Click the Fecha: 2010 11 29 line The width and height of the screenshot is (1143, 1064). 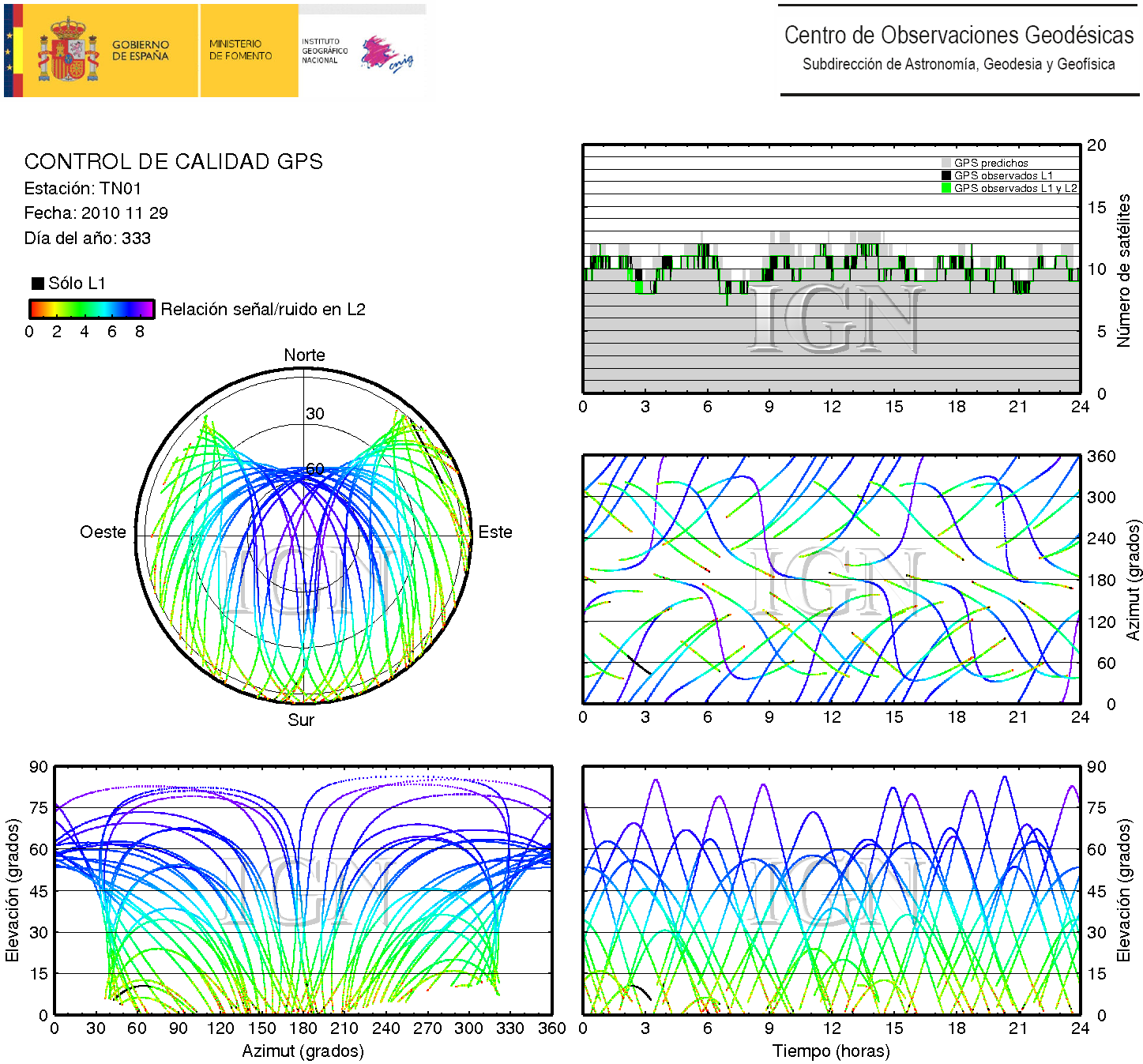[x=96, y=213]
